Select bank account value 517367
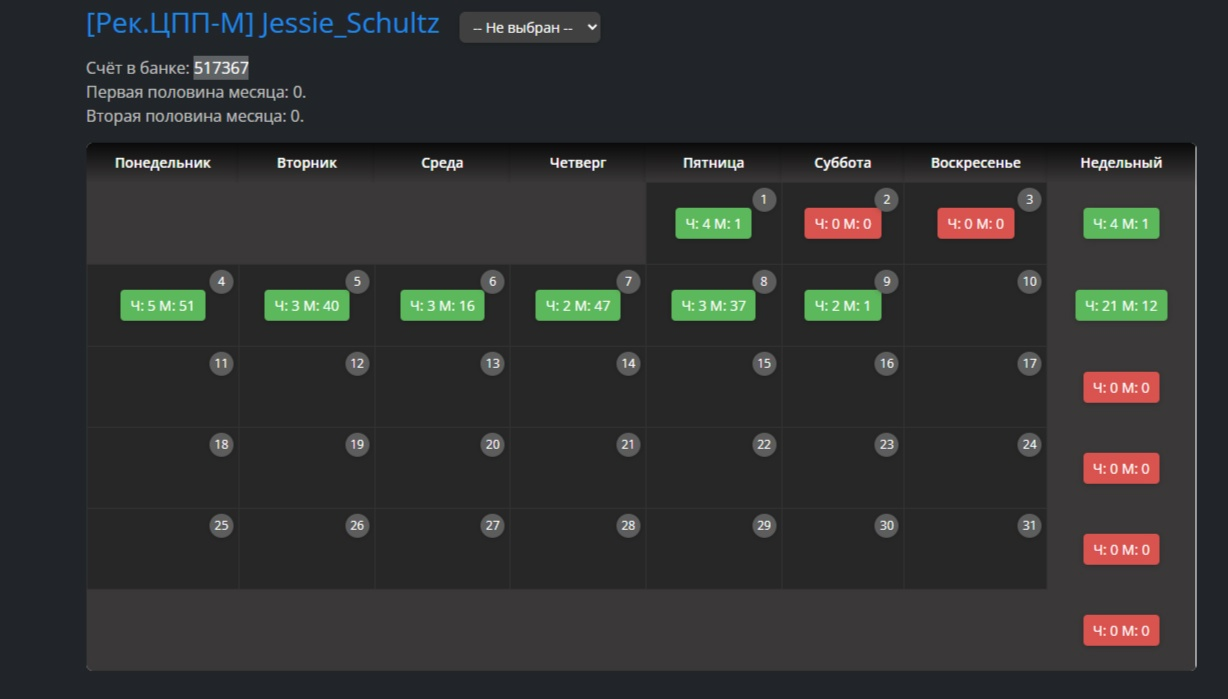 (x=221, y=68)
